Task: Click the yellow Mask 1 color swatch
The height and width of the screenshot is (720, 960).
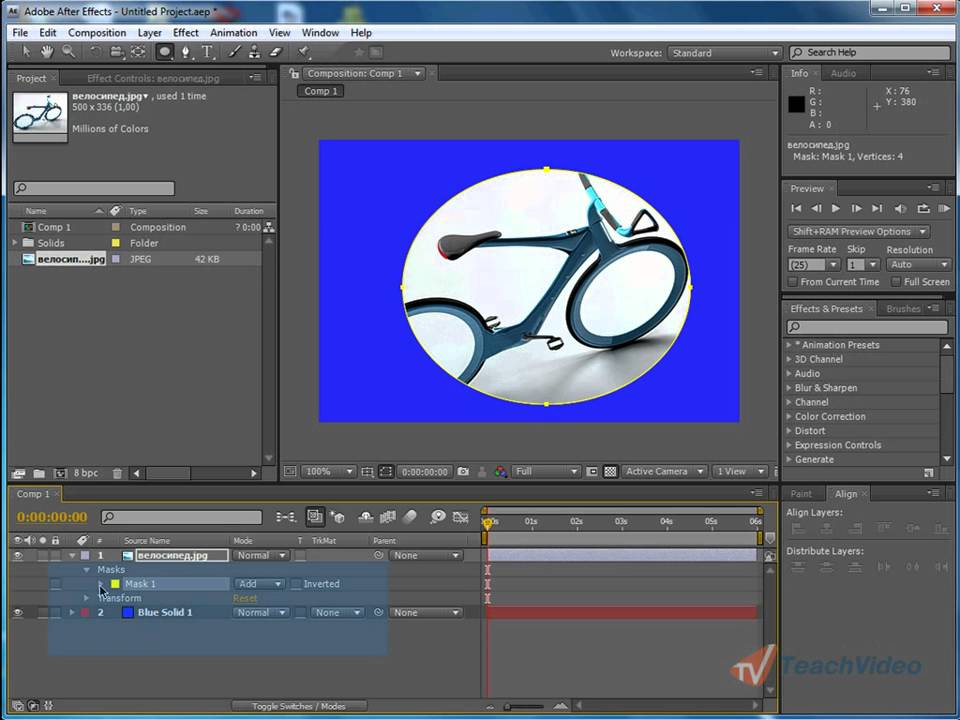Action: tap(115, 584)
